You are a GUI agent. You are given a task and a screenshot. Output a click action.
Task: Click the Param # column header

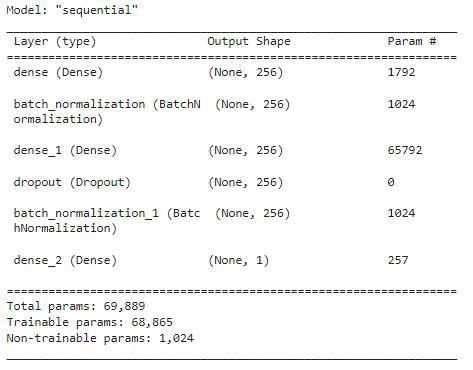pos(412,41)
